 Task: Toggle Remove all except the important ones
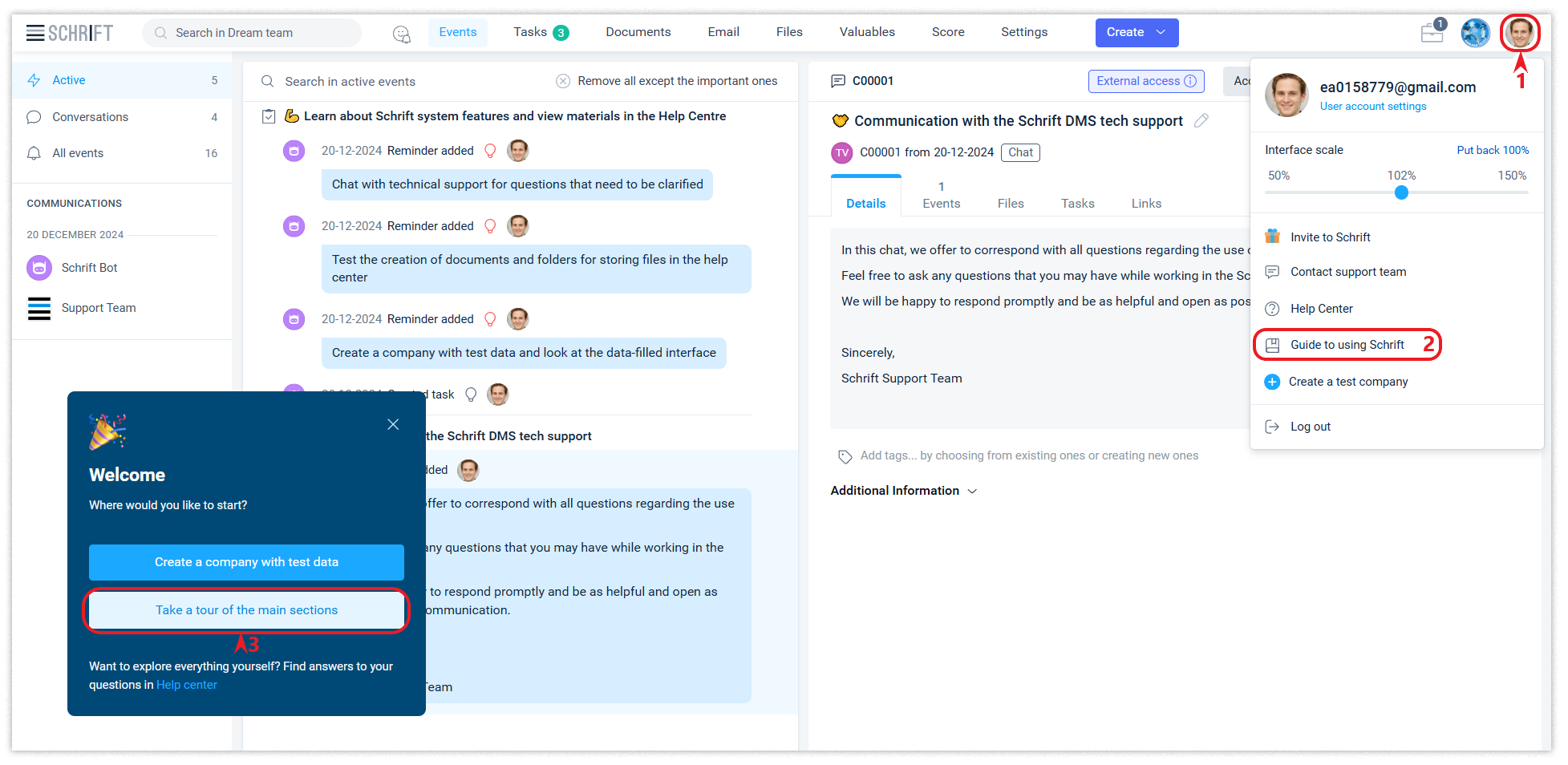click(563, 81)
